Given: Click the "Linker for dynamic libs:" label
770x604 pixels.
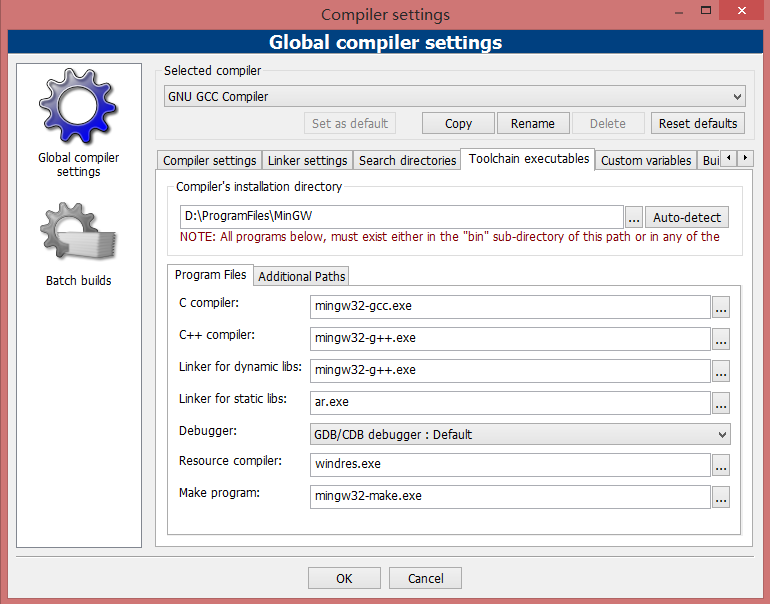Looking at the screenshot, I should point(240,366).
